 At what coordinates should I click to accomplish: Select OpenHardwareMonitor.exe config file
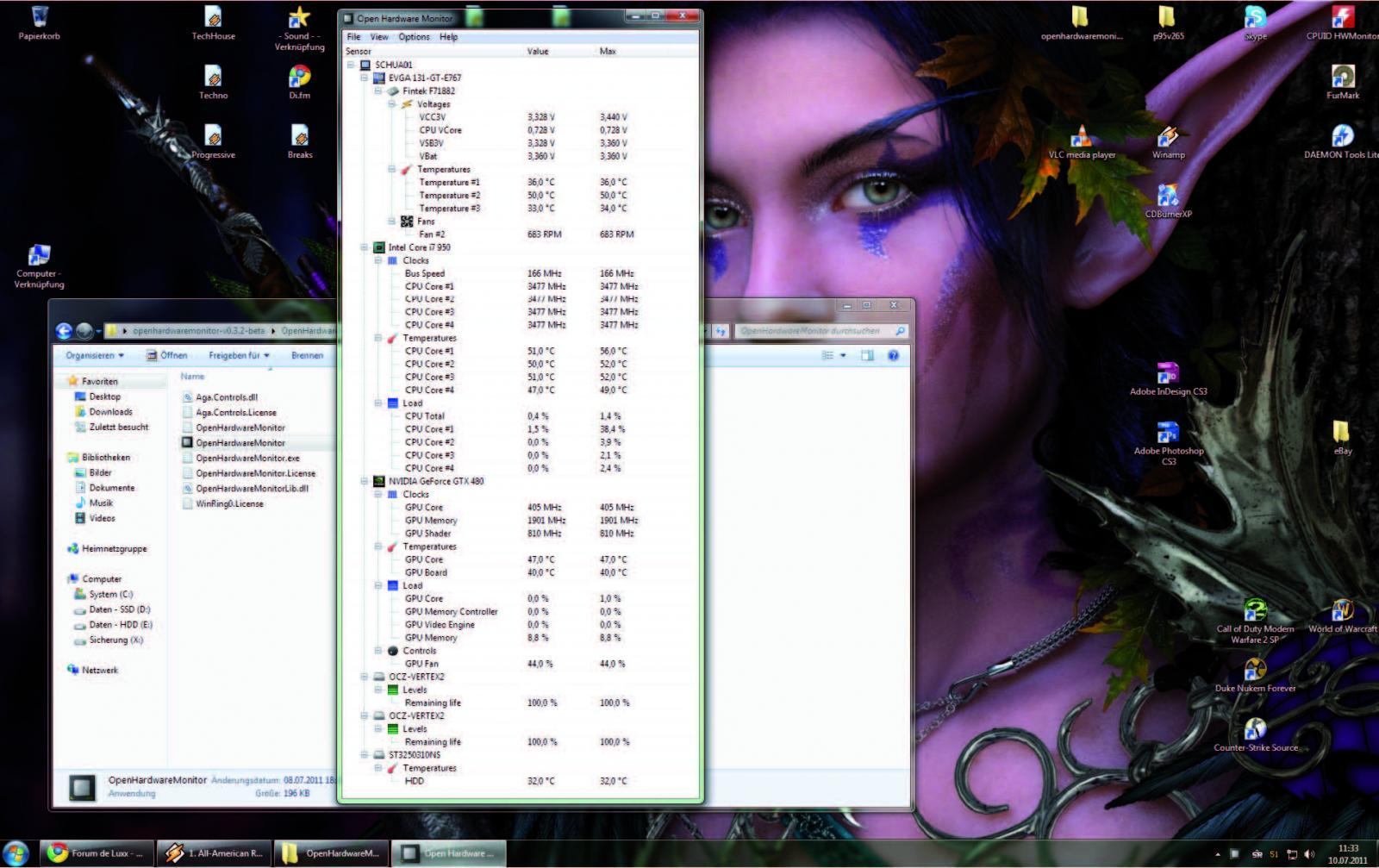pos(240,458)
